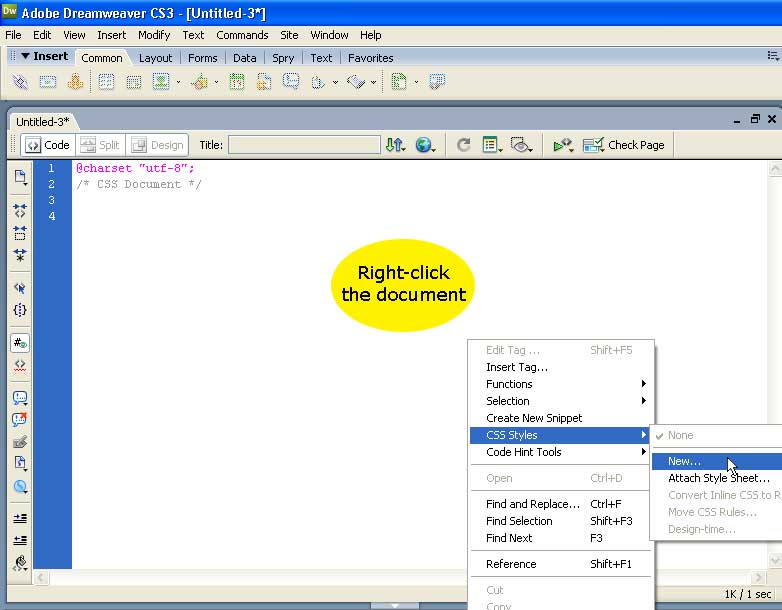The height and width of the screenshot is (610, 782).
Task: Open Script dropdown arrow in Insert bar
Action: pos(373,82)
